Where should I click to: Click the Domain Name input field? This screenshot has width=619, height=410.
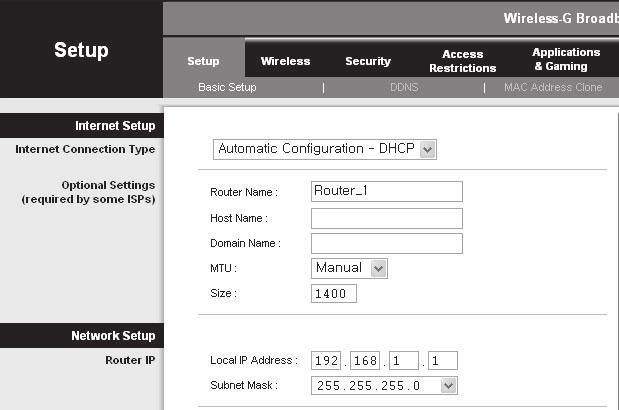[x=386, y=243]
